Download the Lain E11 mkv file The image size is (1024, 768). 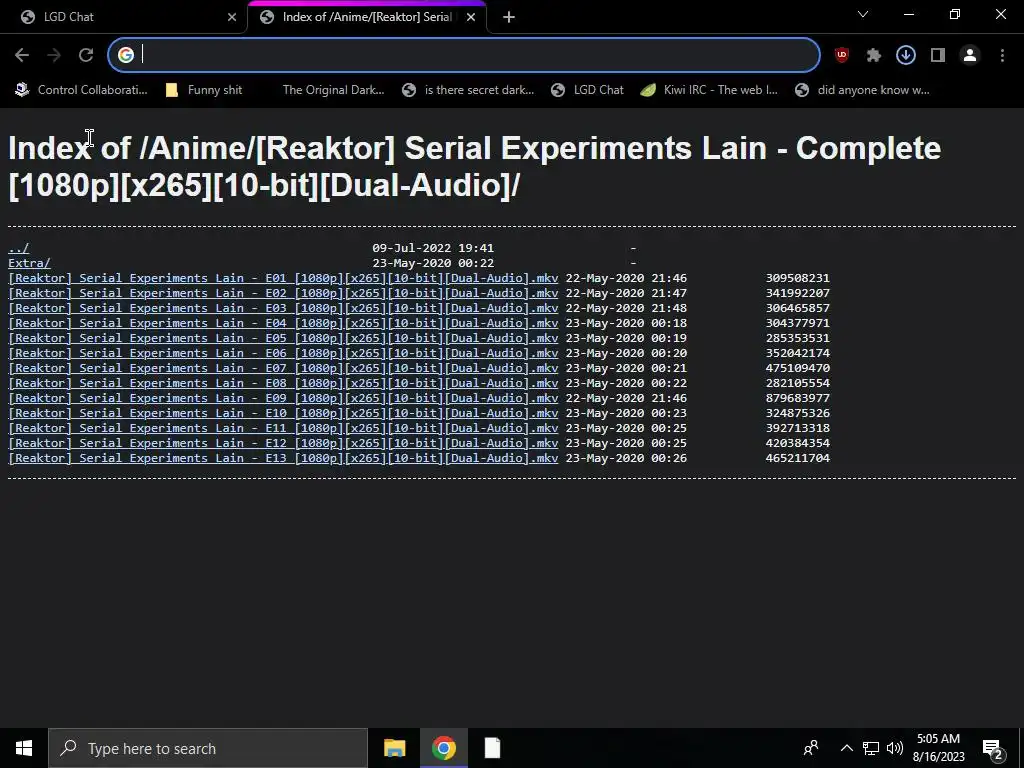tap(283, 428)
